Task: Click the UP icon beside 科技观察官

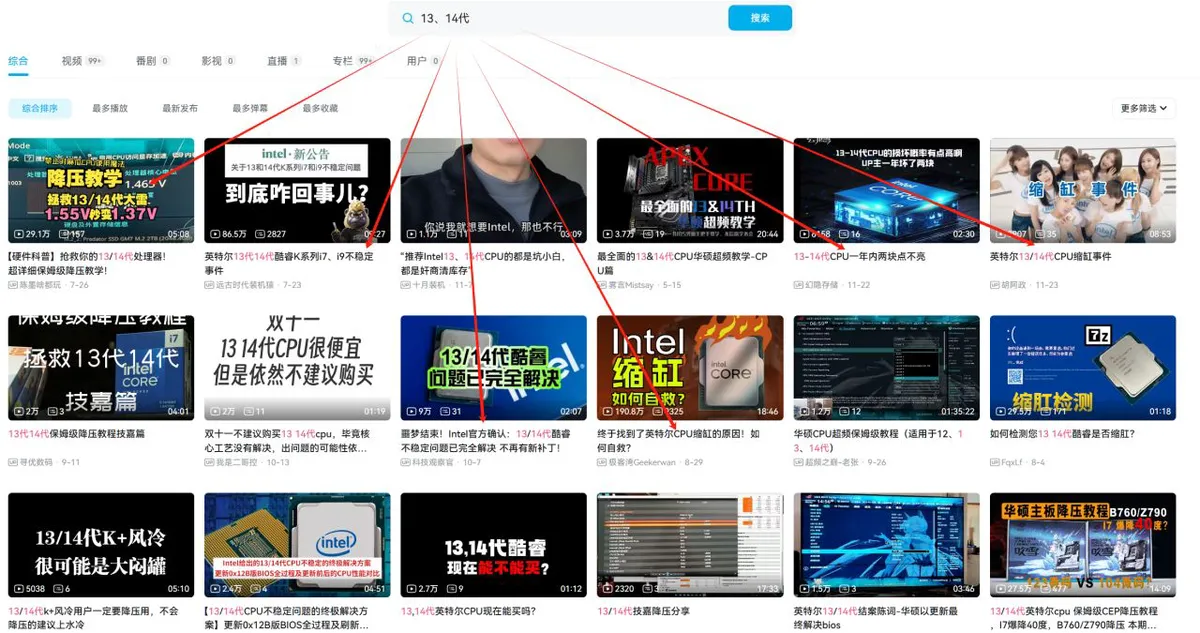Action: click(x=406, y=462)
